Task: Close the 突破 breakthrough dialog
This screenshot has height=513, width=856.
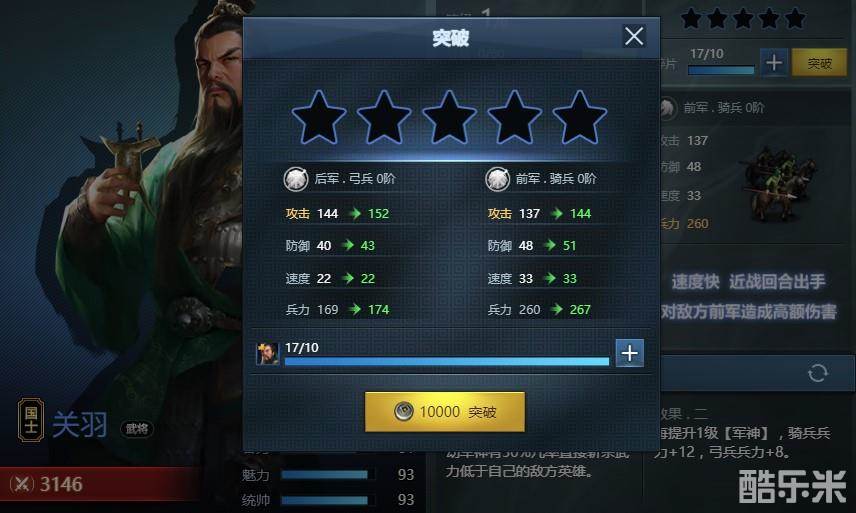Action: [x=633, y=37]
